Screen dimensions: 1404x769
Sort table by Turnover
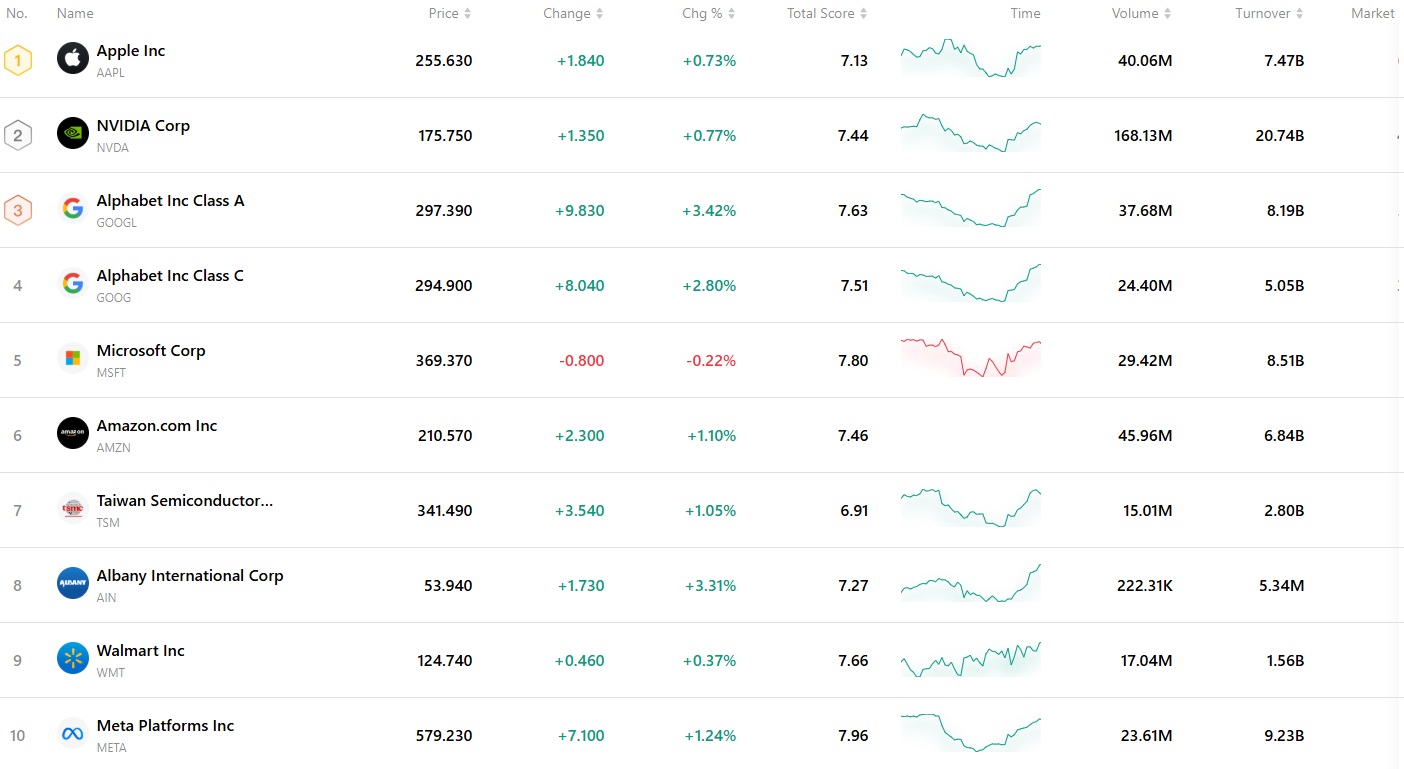pyautogui.click(x=1269, y=14)
